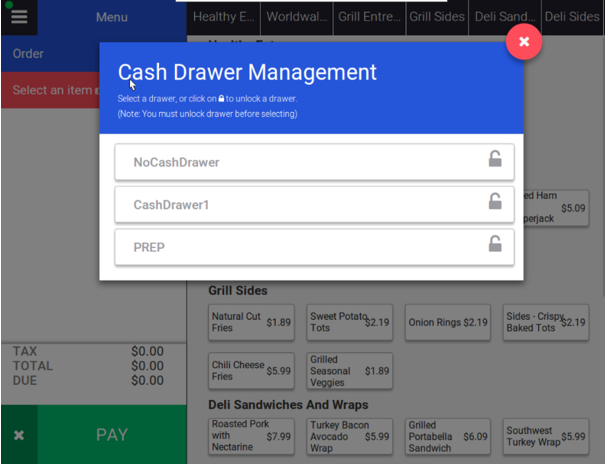Add Southwest Turkey Wrap item
Screen dimensions: 605x464
click(546, 436)
